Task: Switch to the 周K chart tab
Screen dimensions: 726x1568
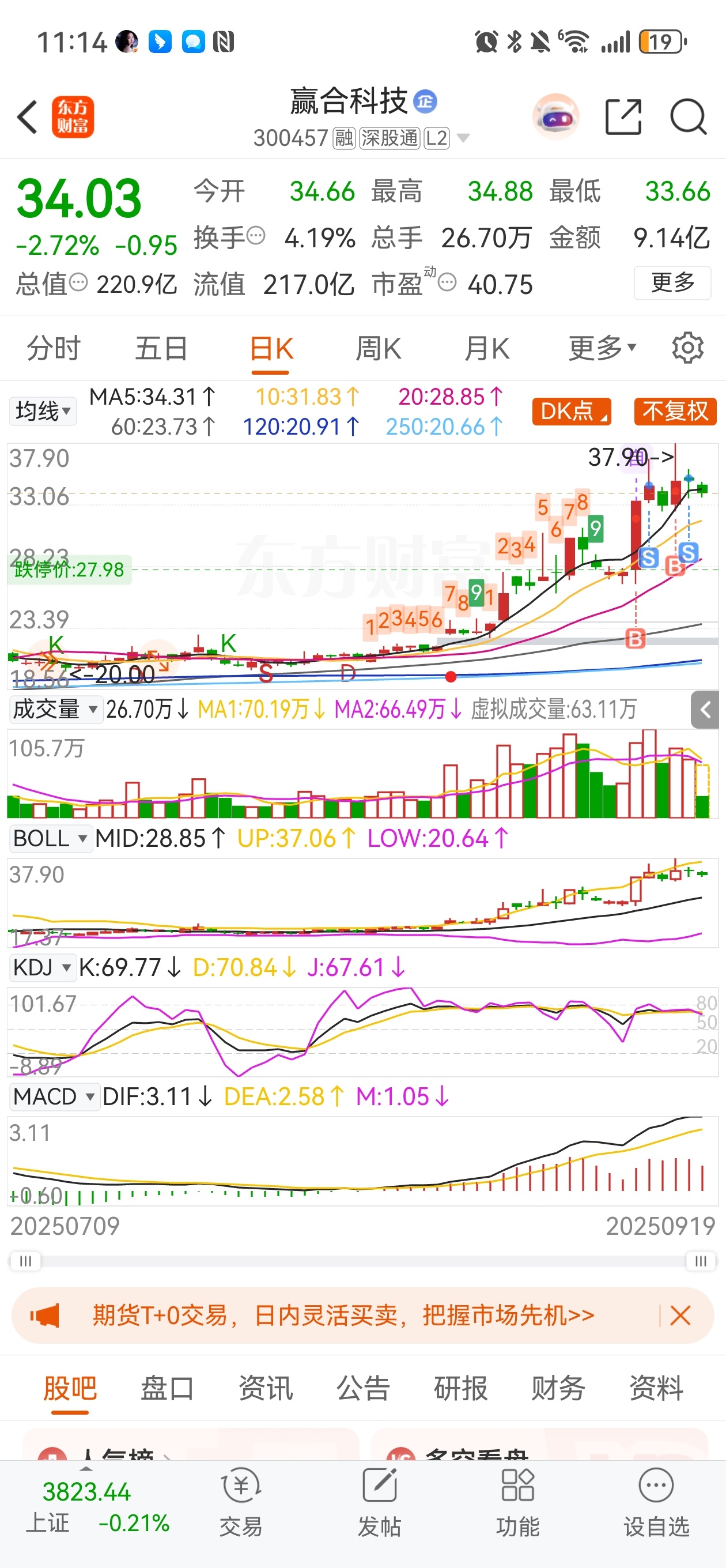Action: tap(378, 349)
